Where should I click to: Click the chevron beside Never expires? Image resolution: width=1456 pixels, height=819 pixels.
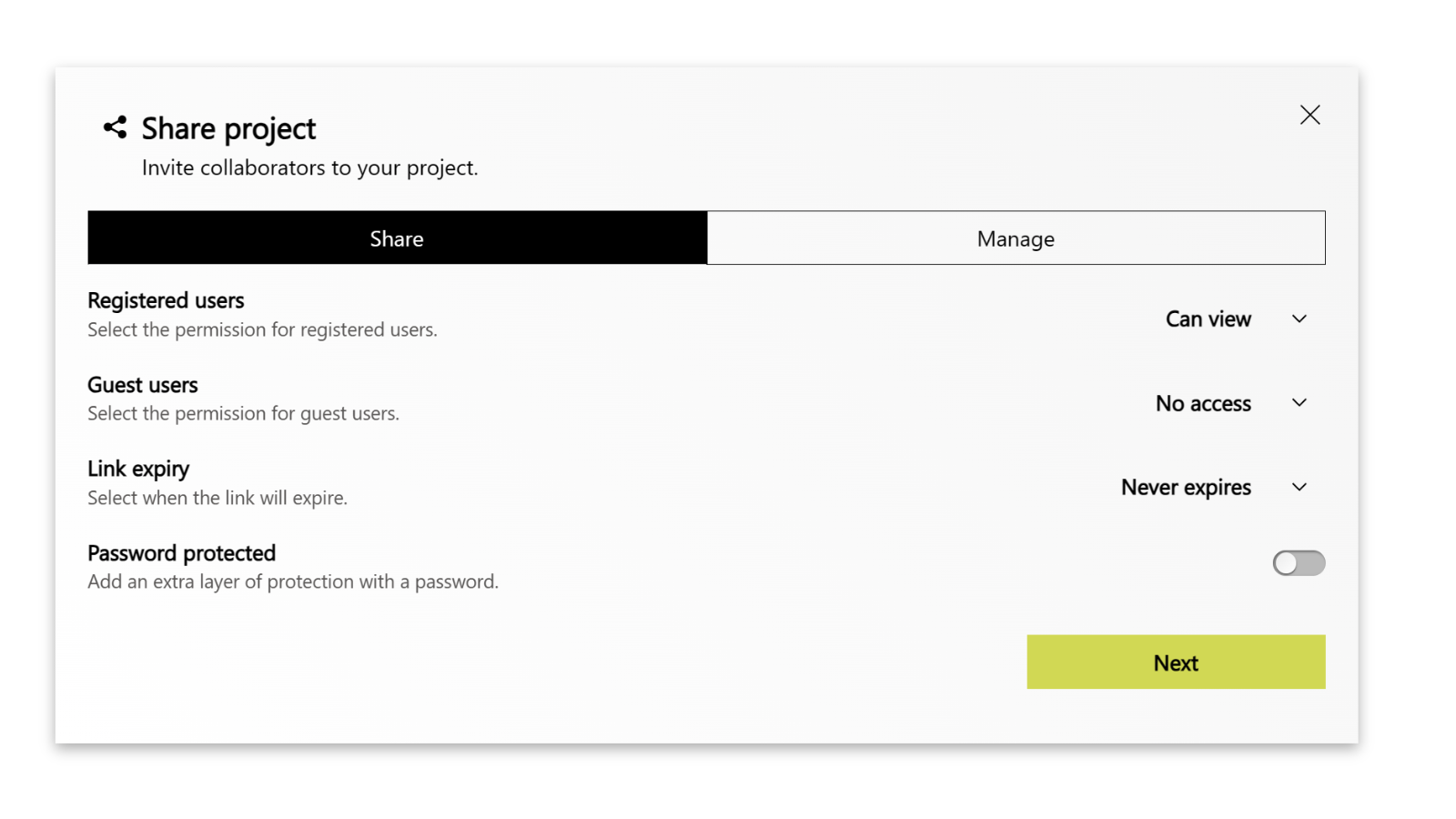click(x=1299, y=487)
